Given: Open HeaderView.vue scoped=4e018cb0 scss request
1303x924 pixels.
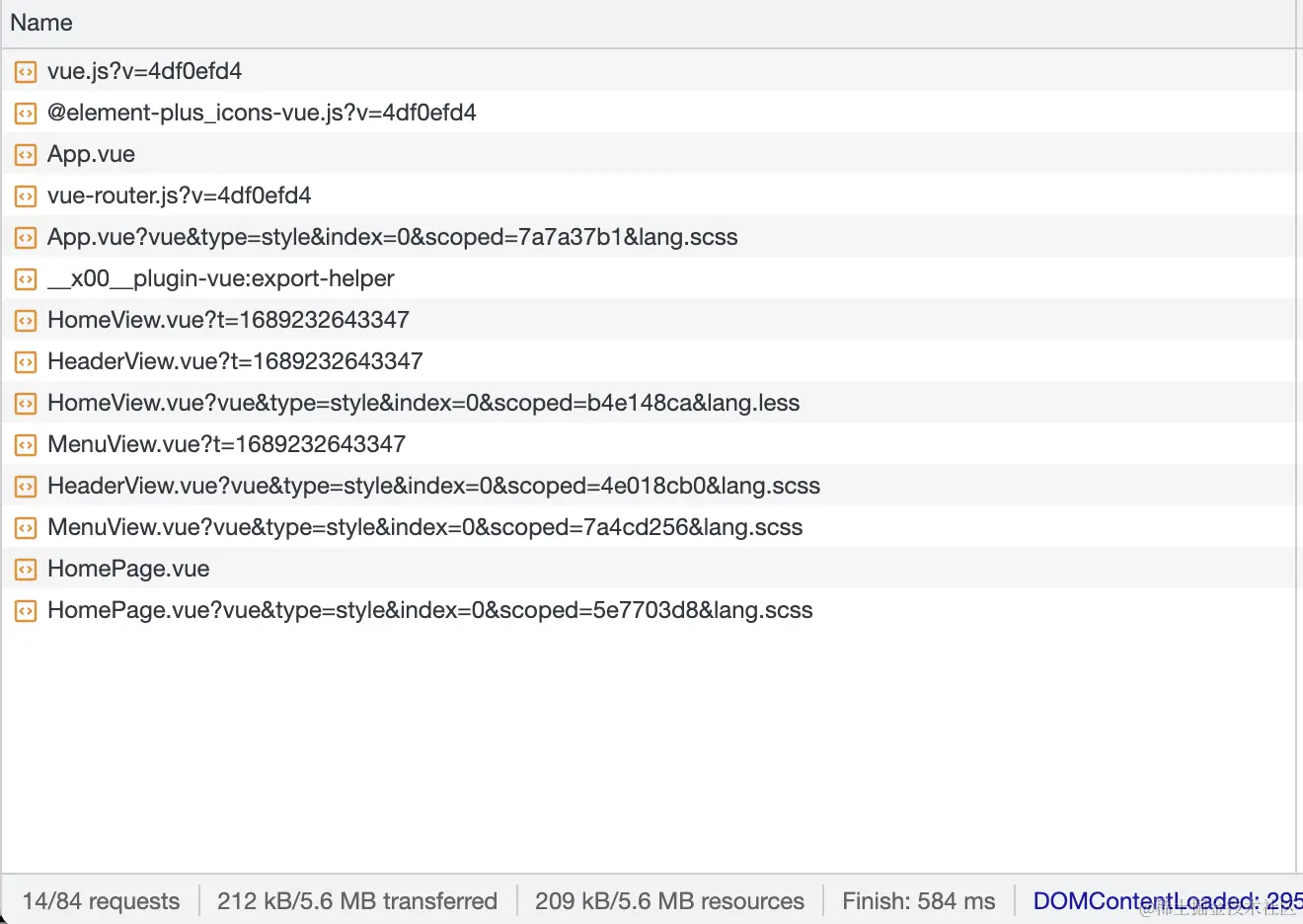Looking at the screenshot, I should [x=433, y=486].
